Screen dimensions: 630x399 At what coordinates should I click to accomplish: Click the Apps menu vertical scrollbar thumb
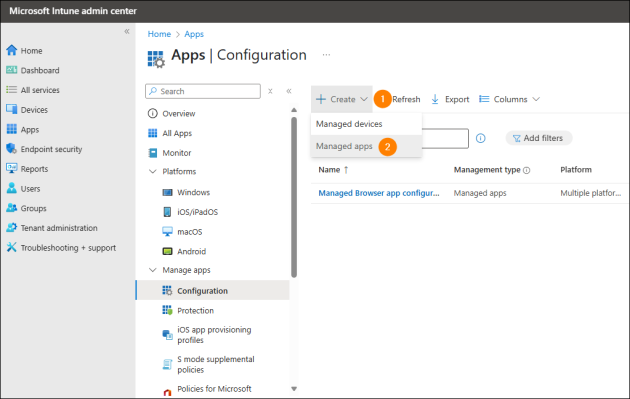click(x=294, y=197)
